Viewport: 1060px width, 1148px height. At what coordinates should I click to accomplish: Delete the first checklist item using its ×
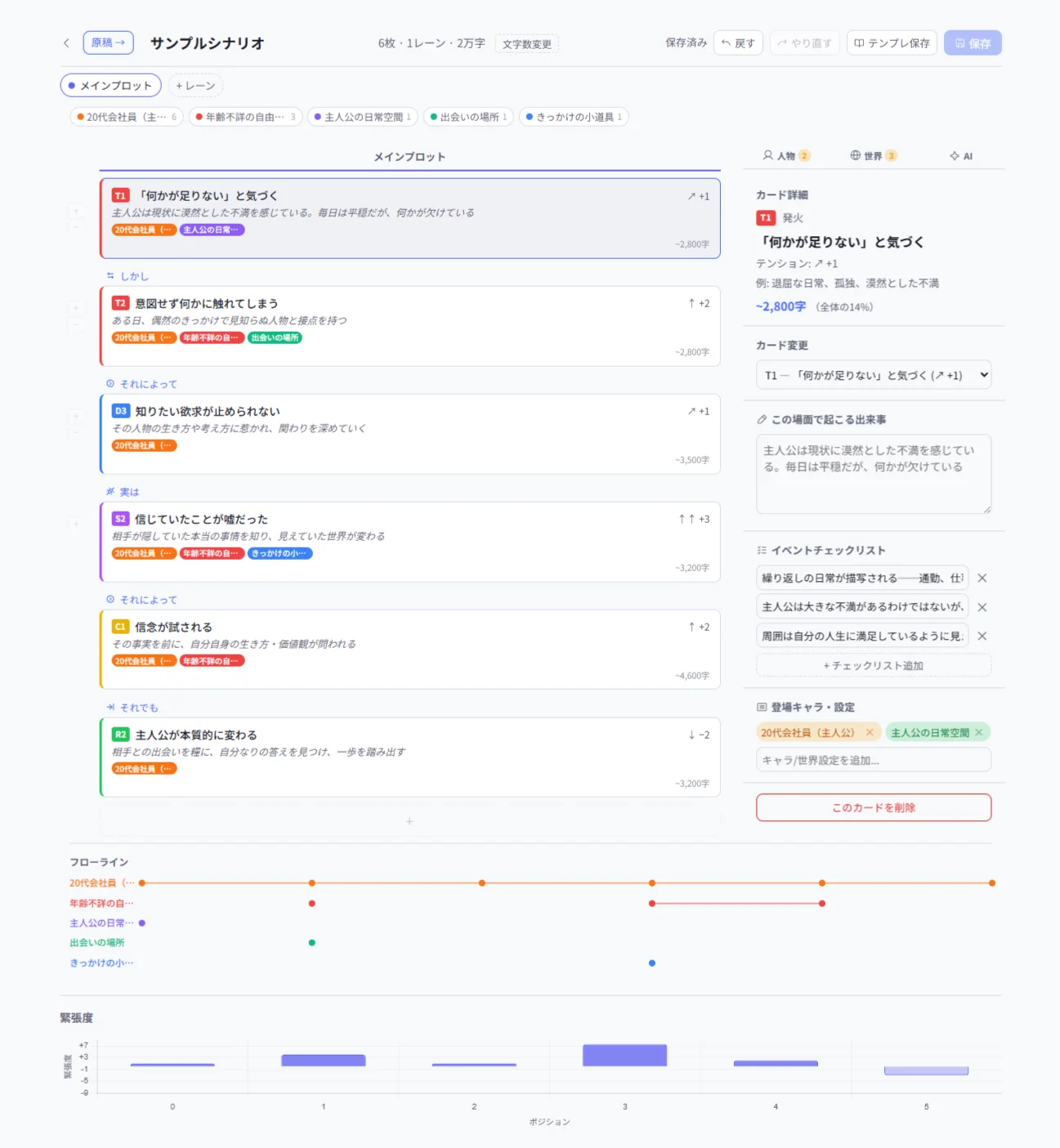click(x=982, y=578)
